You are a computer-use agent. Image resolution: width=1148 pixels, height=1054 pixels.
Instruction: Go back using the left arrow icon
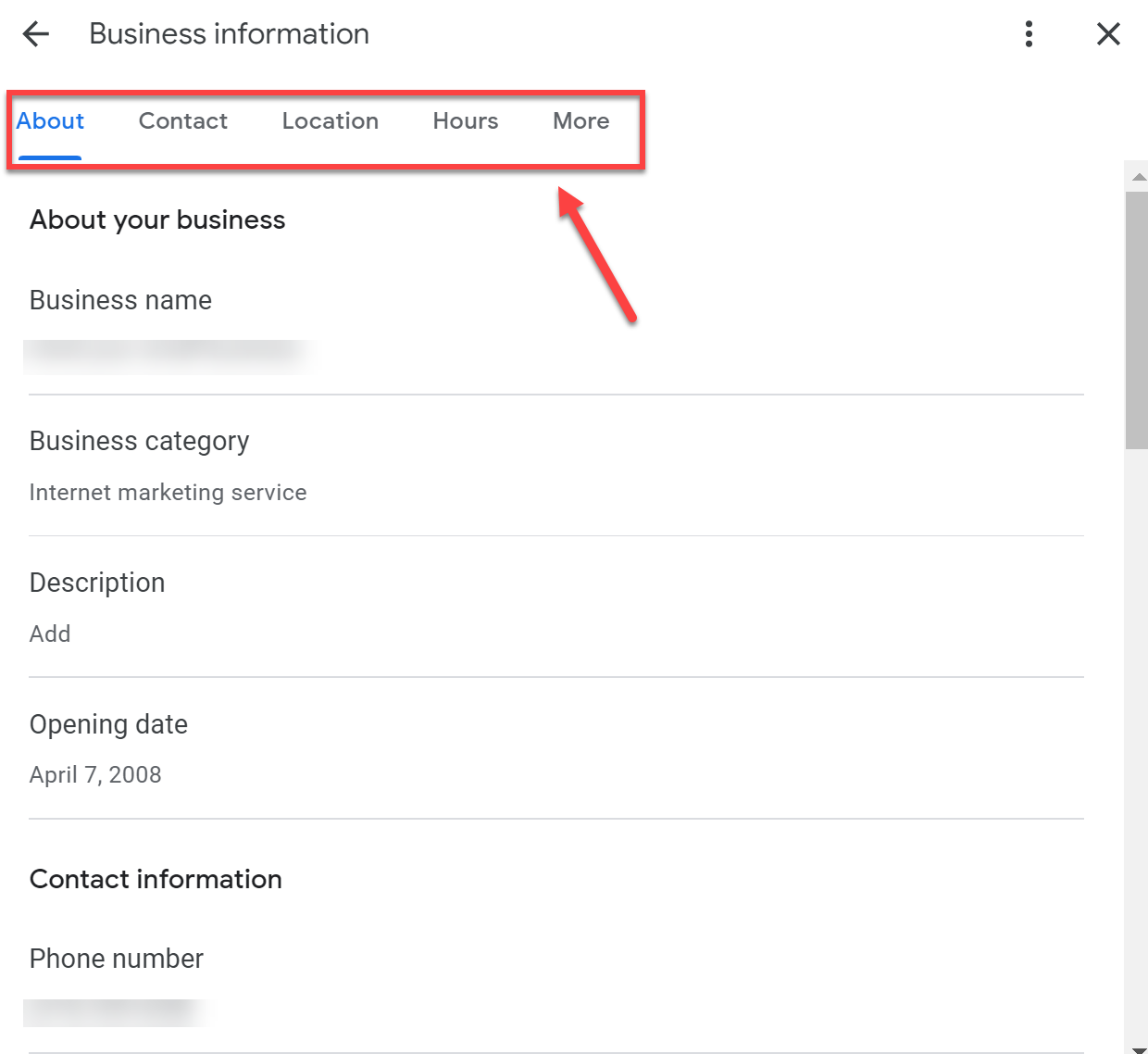coord(36,34)
